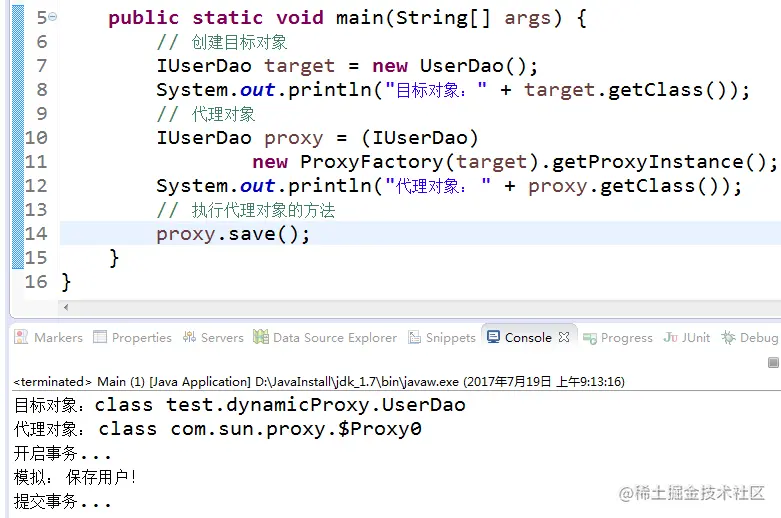Click the editor horizontal scrollbar left arrow
Screen dimensions: 781x518
66,307
